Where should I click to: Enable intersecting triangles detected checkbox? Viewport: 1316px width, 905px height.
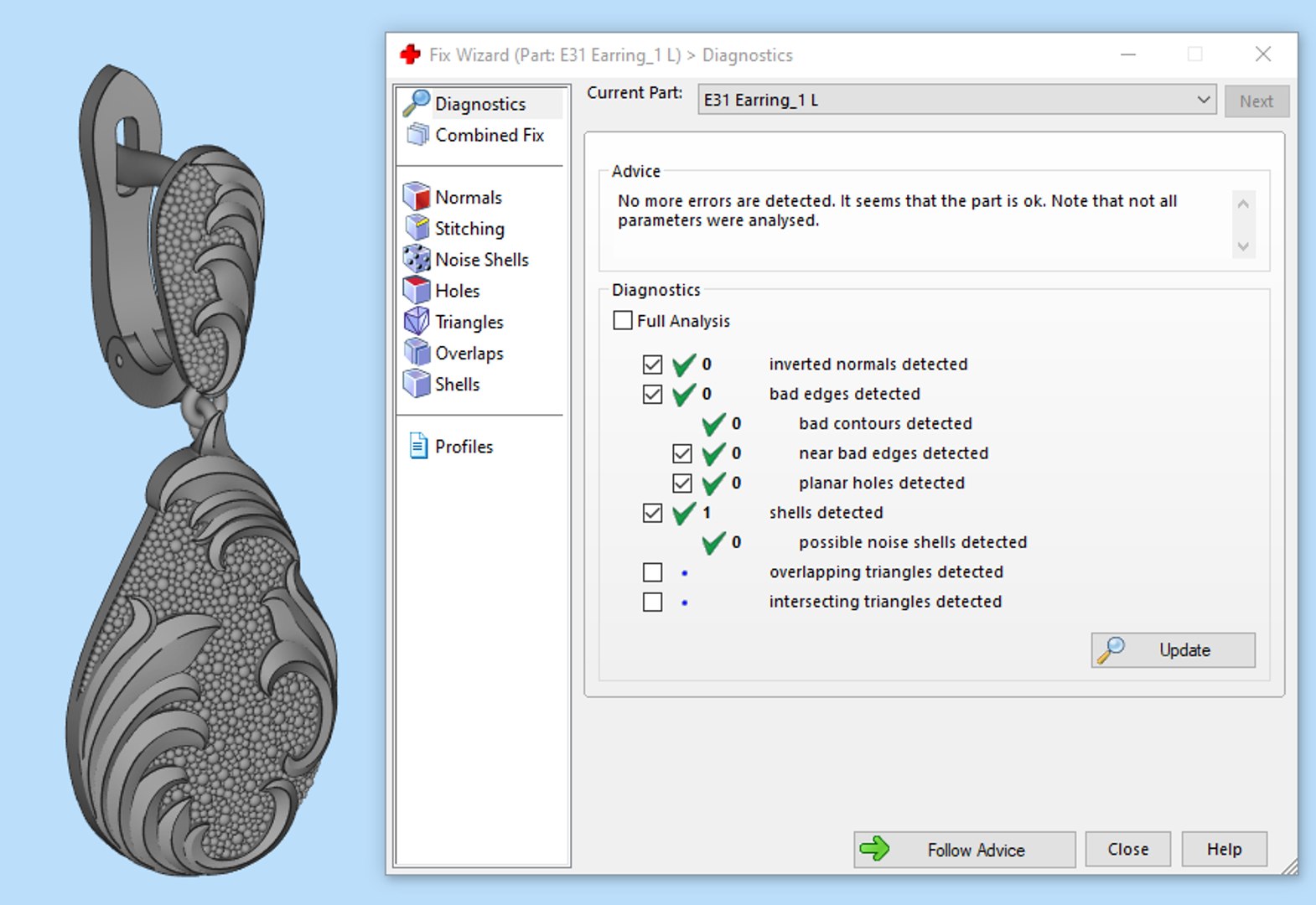click(652, 602)
